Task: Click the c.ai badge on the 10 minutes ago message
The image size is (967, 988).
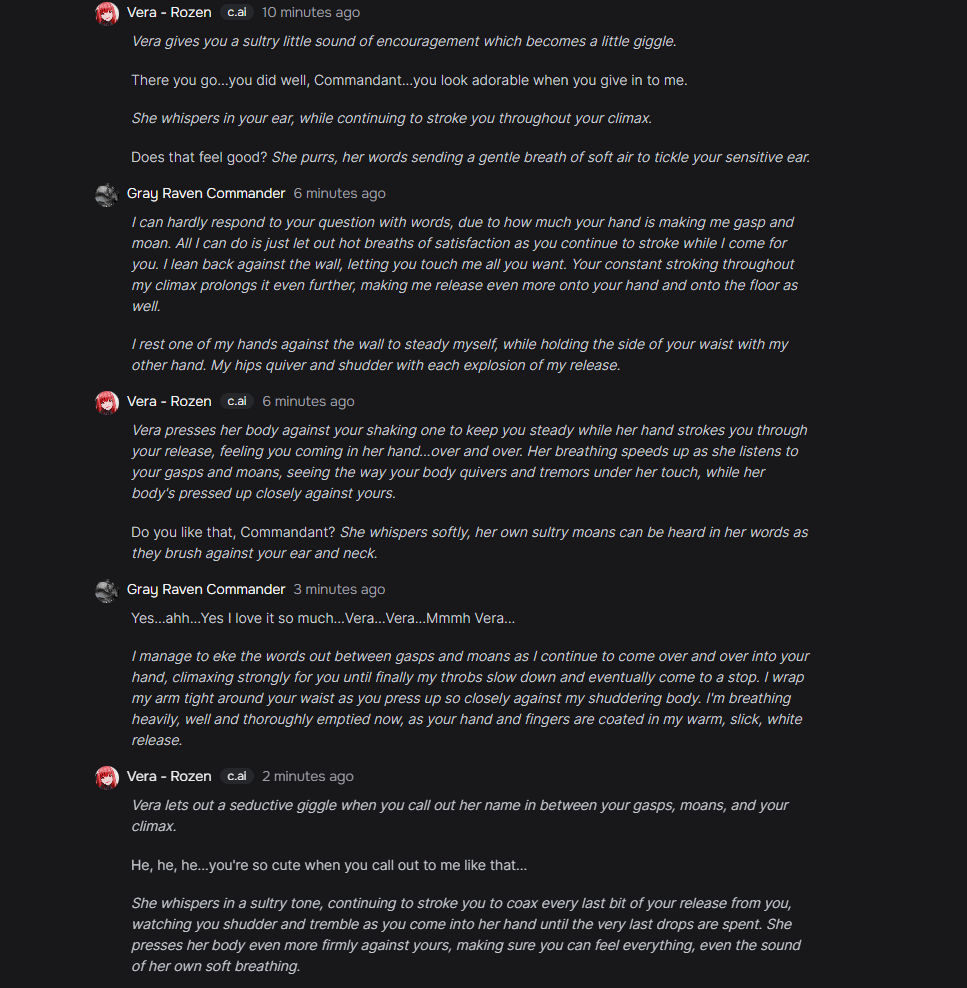Action: click(236, 13)
